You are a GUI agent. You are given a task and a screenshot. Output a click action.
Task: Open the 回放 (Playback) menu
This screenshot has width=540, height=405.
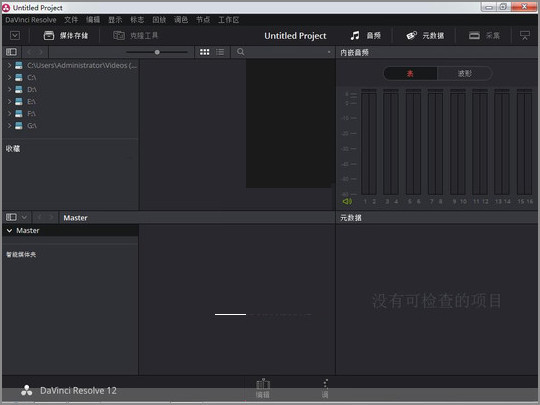(159, 20)
